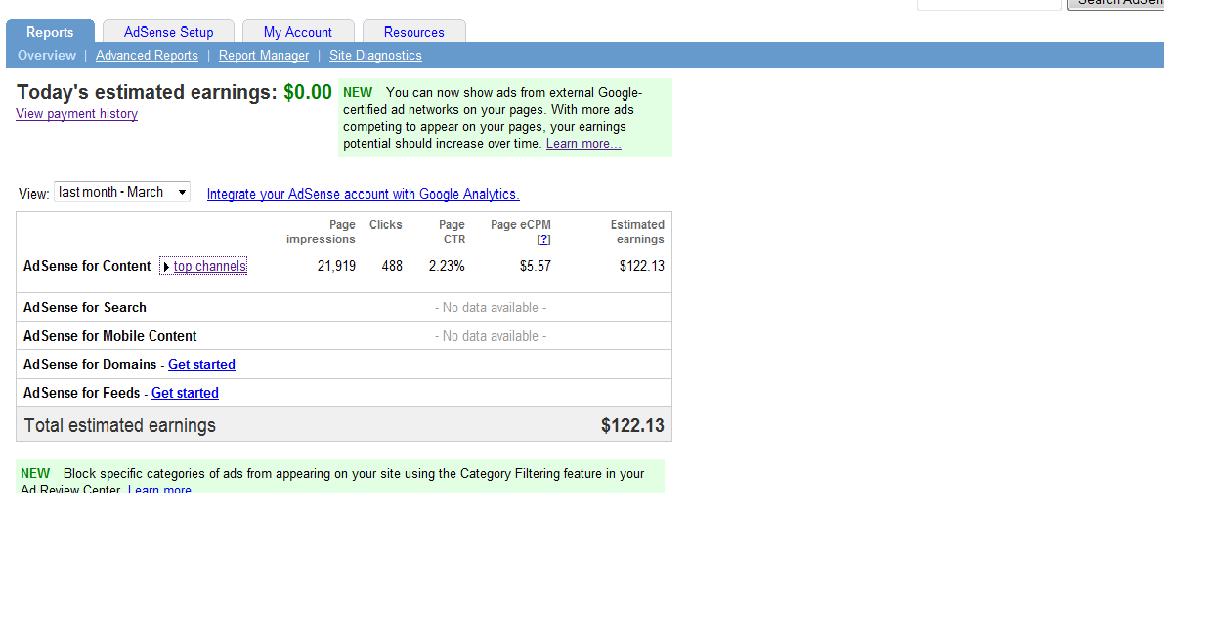This screenshot has width=1211, height=641.
Task: Open Site Diagnostics
Action: tap(375, 56)
